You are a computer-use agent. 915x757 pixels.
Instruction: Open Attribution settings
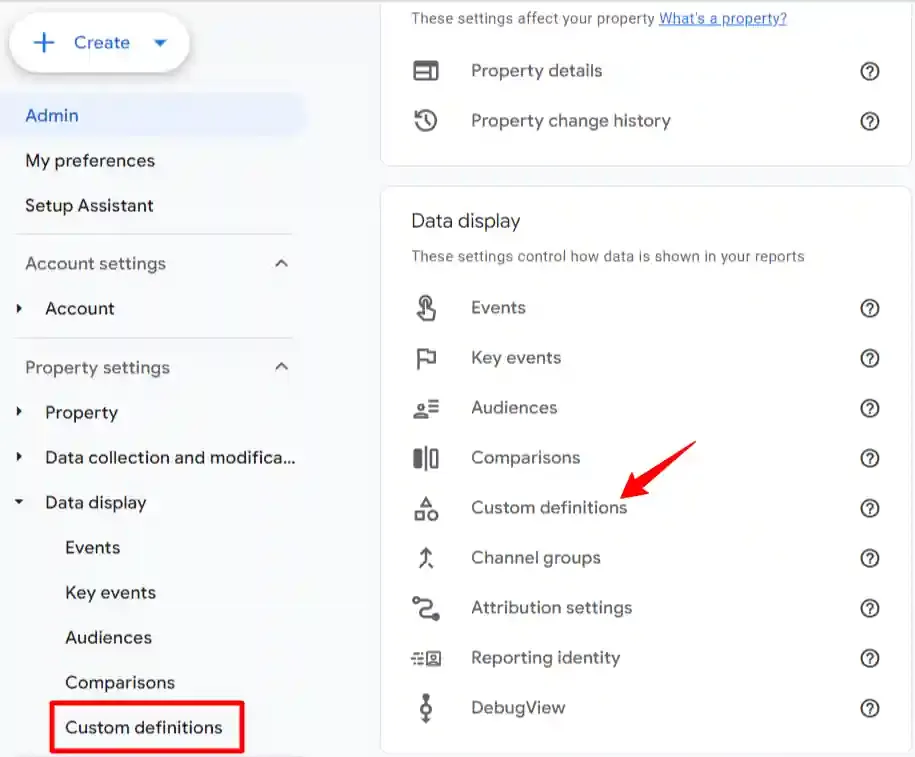(x=551, y=608)
